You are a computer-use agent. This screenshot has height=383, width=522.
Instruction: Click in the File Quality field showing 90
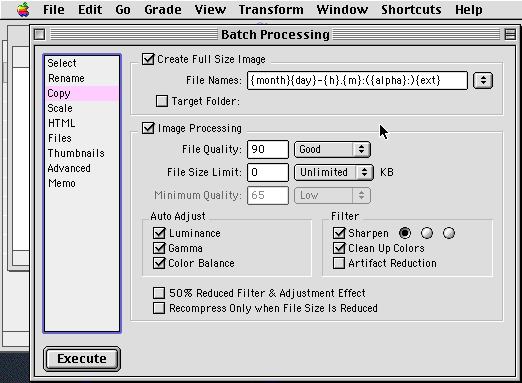pyautogui.click(x=268, y=149)
